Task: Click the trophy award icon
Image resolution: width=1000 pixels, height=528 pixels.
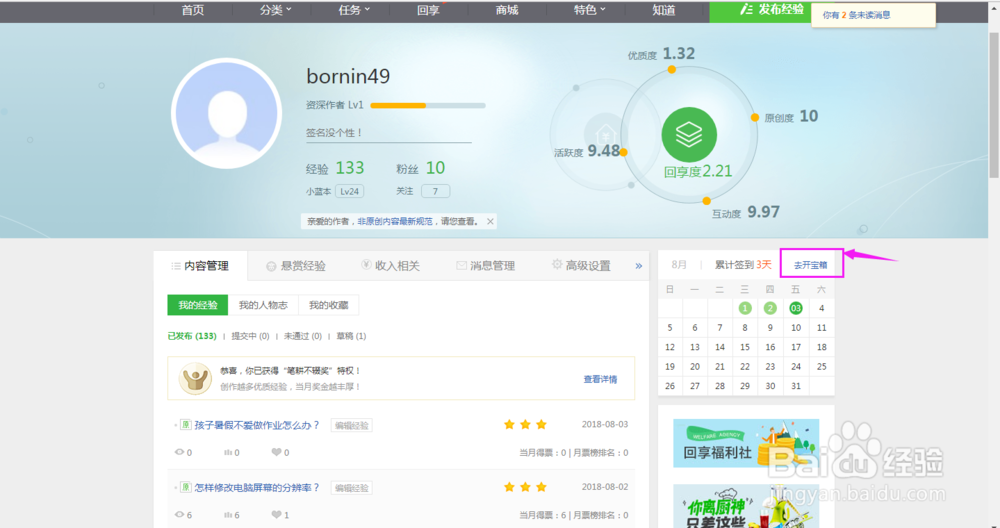Action: pyautogui.click(x=195, y=379)
